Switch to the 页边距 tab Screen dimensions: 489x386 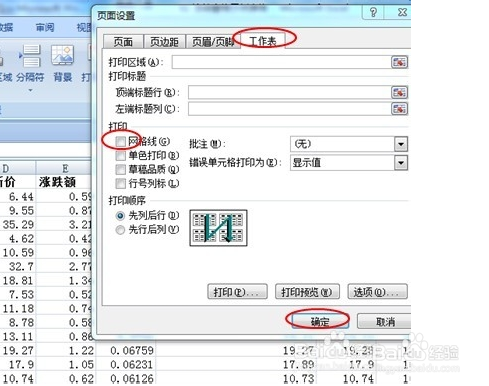pyautogui.click(x=164, y=42)
